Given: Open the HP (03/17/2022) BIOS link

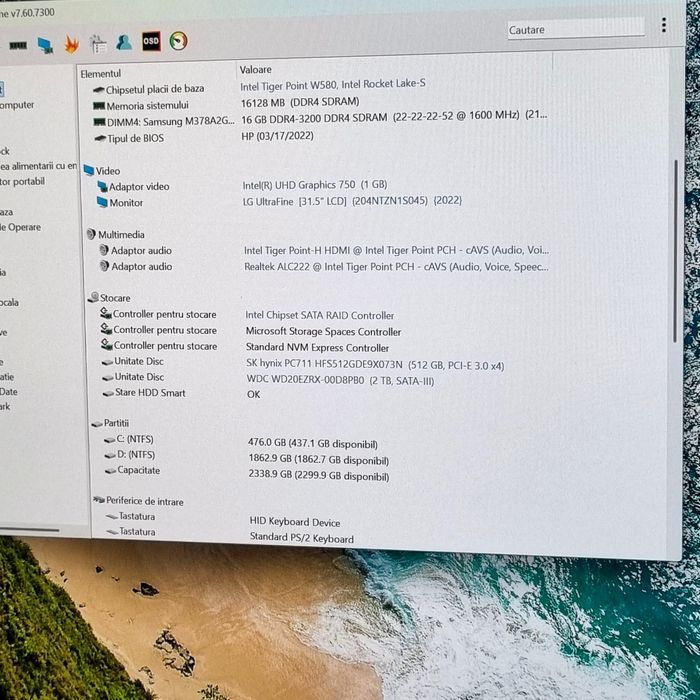Looking at the screenshot, I should point(277,136).
